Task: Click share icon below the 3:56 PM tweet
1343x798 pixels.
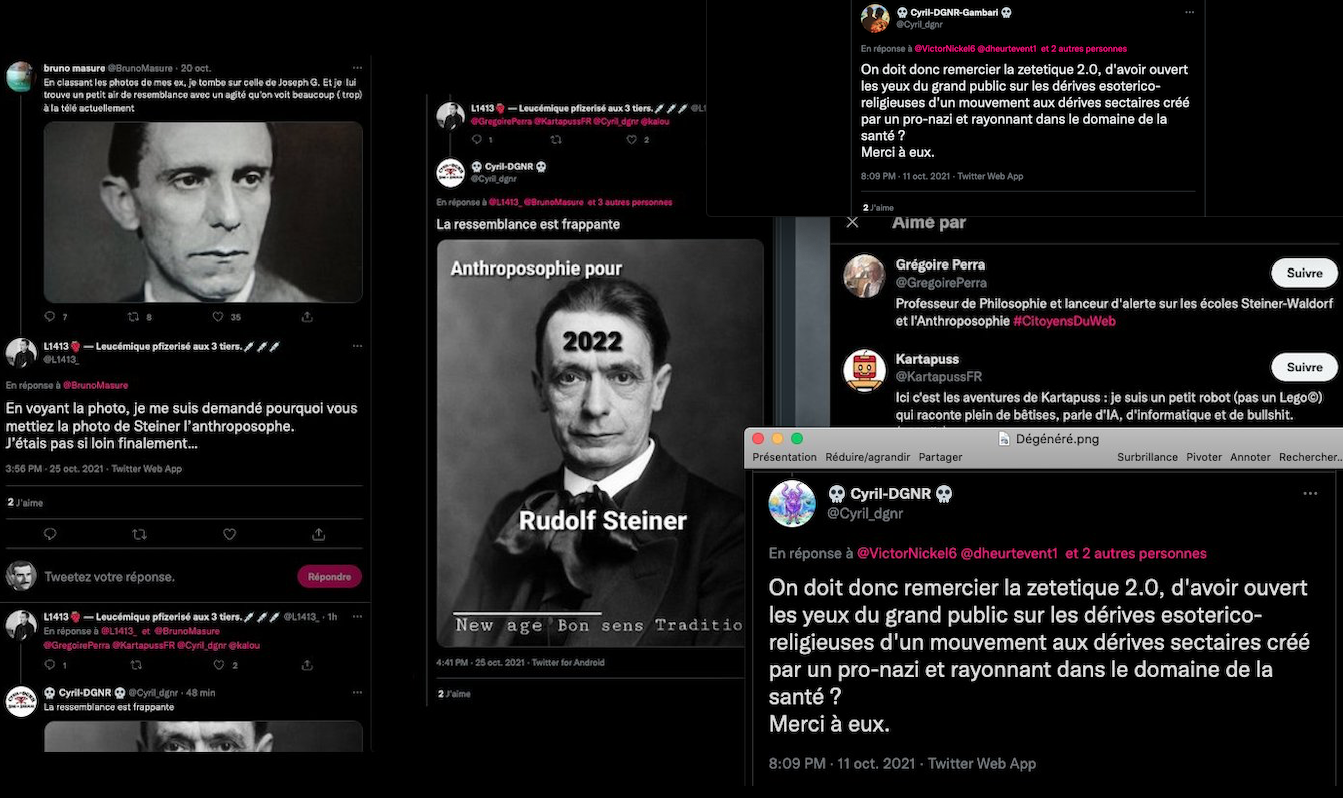Action: pyautogui.click(x=319, y=534)
